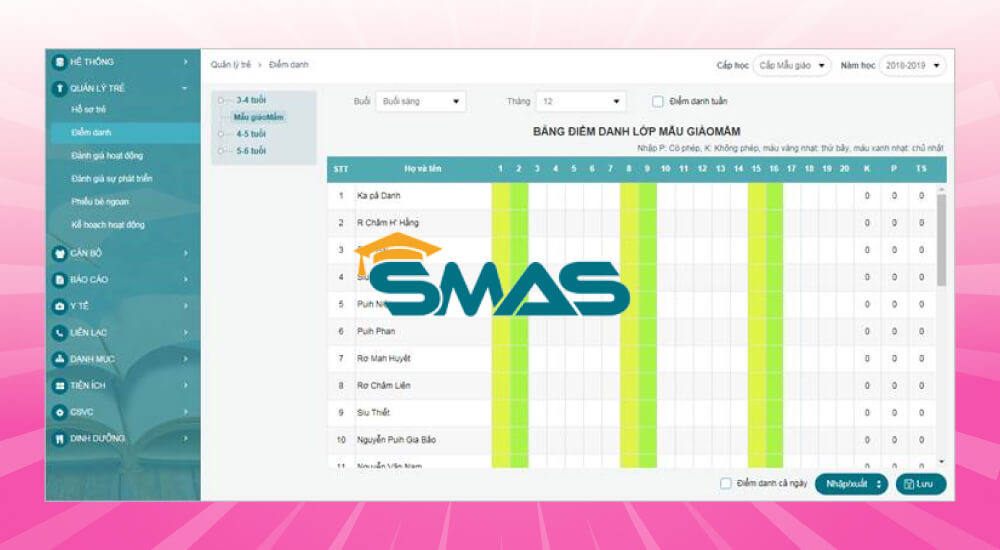Image resolution: width=1000 pixels, height=550 pixels.
Task: Click the Tiện ích sidebar icon
Action: coord(59,385)
